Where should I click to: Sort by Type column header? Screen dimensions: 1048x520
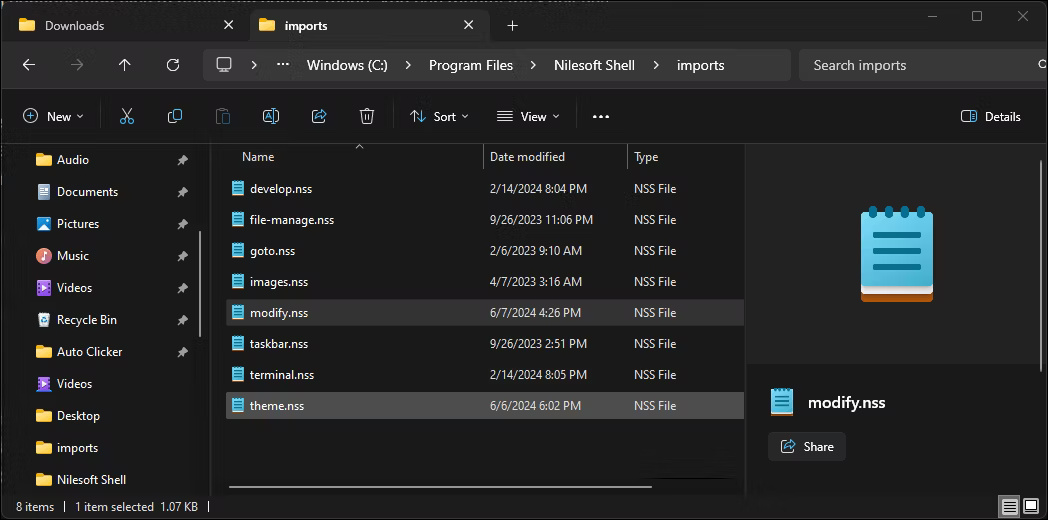click(x=646, y=157)
